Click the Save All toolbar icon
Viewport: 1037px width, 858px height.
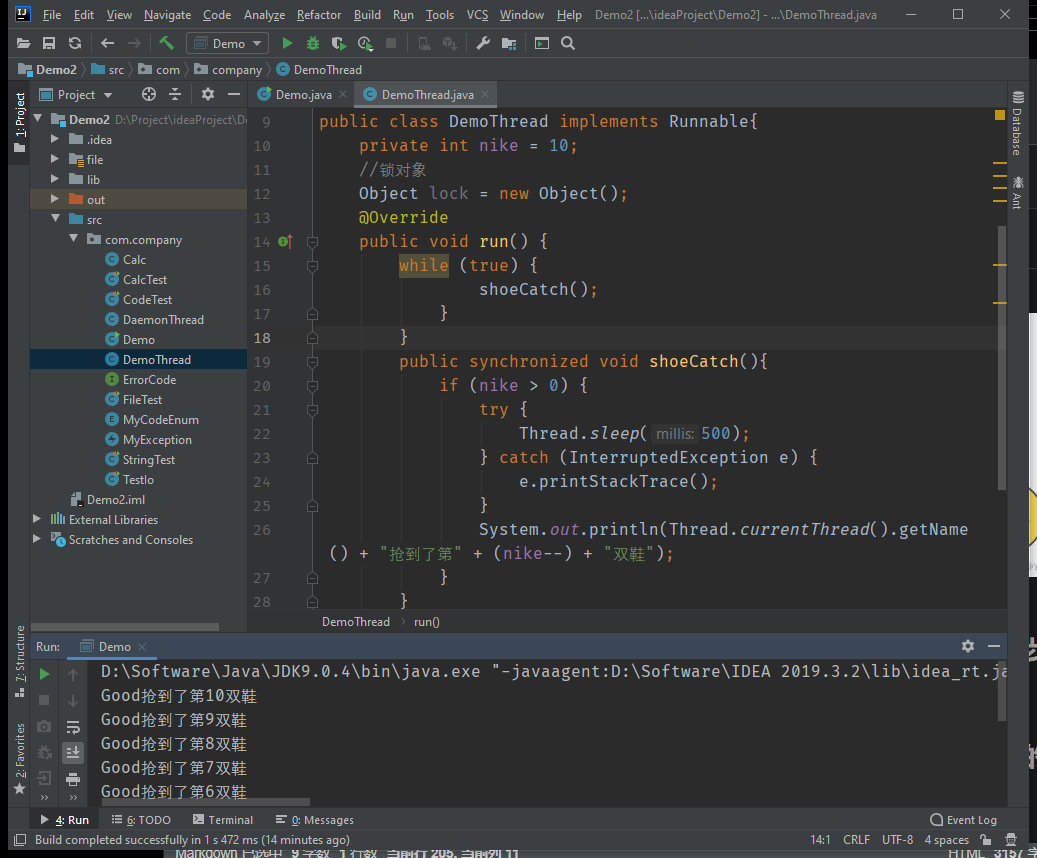(x=49, y=44)
